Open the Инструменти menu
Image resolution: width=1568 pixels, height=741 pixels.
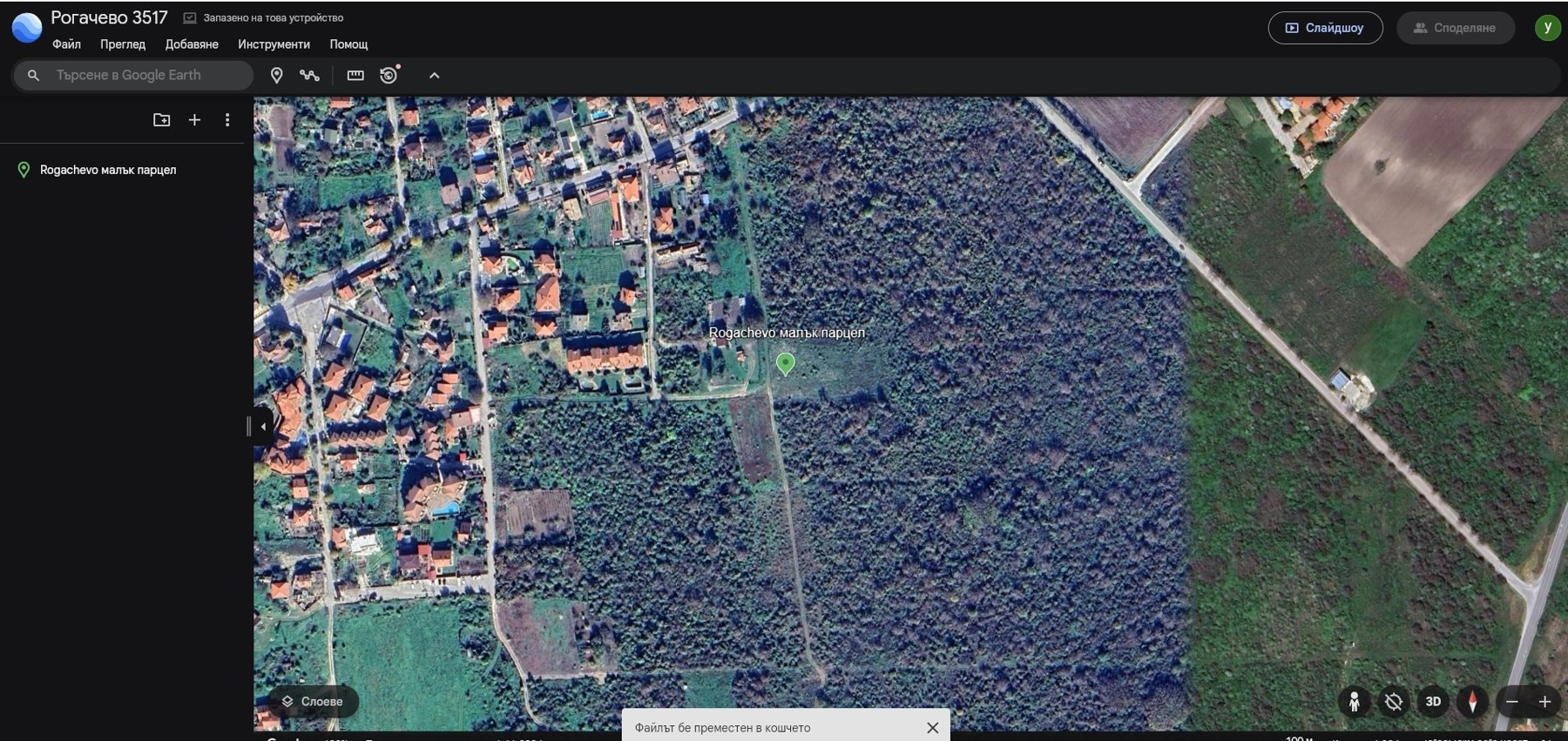[x=274, y=44]
